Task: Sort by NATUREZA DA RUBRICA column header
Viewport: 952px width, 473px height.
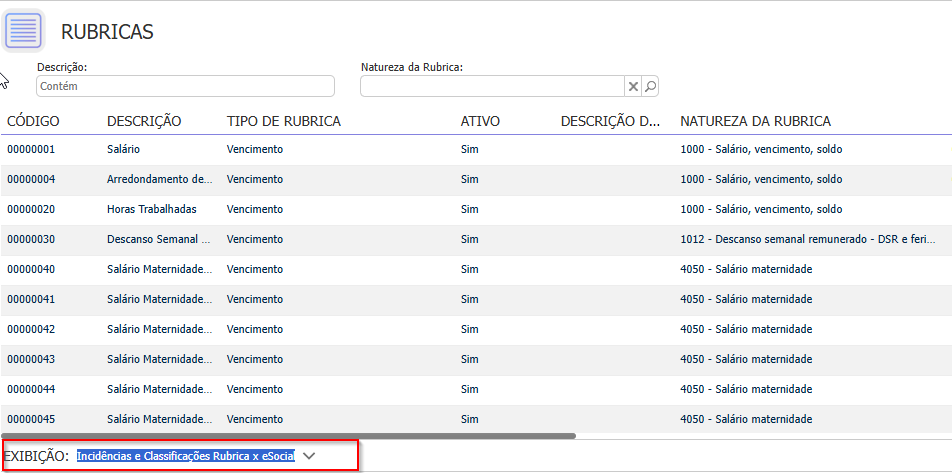Action: click(755, 121)
